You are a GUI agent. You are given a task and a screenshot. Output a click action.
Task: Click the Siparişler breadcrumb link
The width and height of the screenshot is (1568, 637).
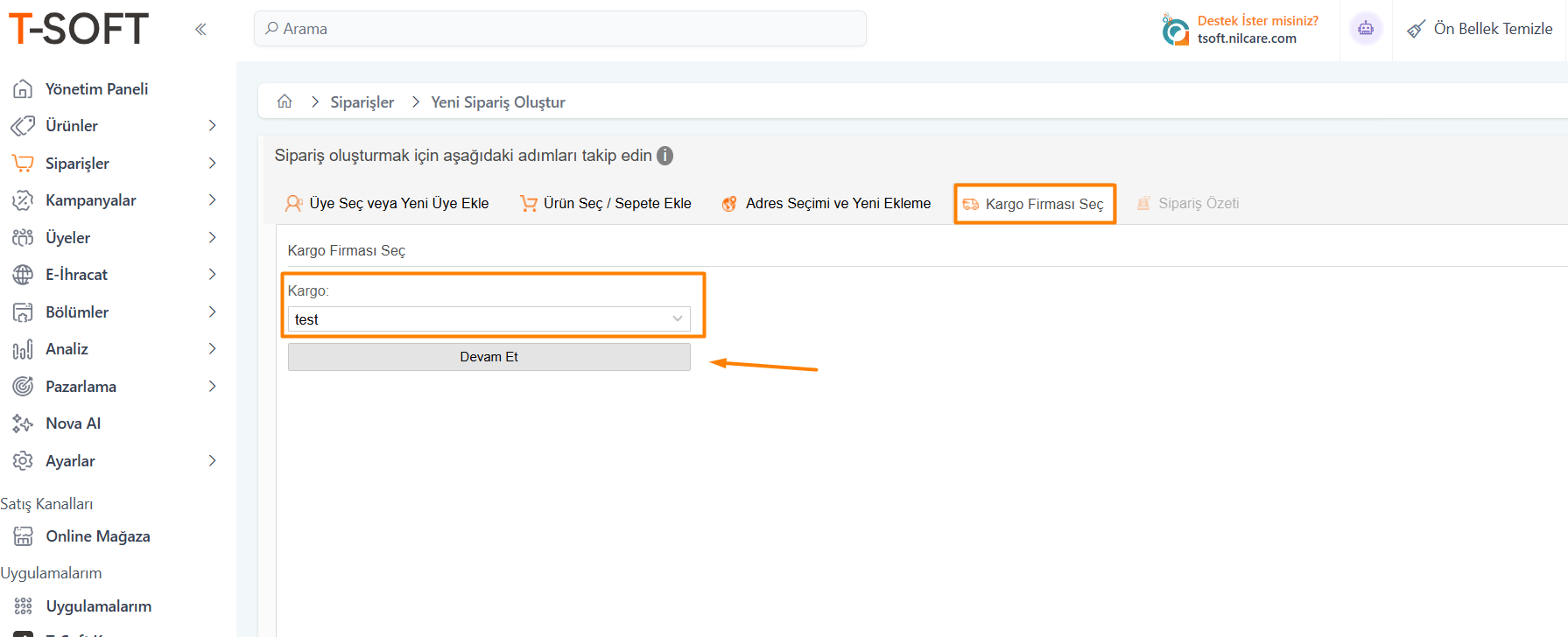click(x=362, y=102)
